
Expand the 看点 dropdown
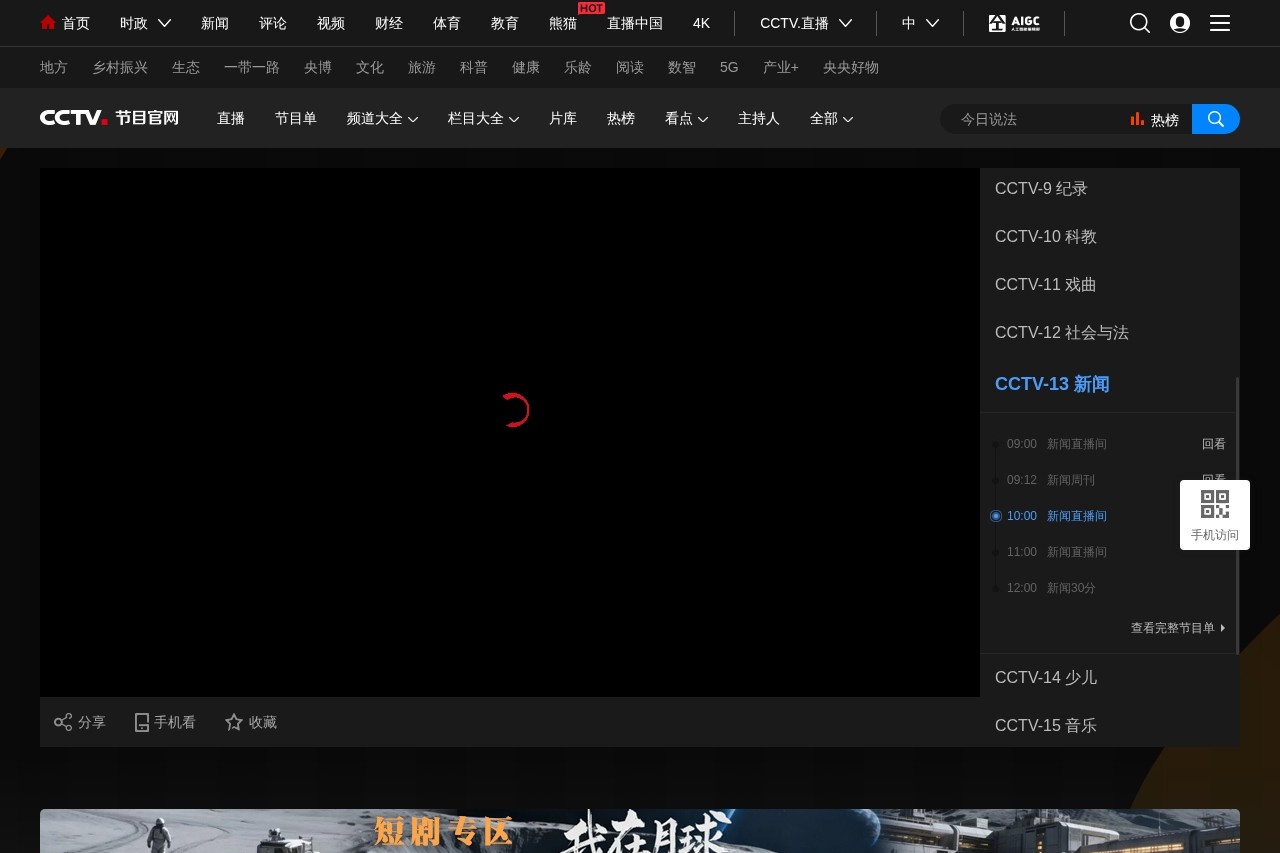tap(686, 118)
